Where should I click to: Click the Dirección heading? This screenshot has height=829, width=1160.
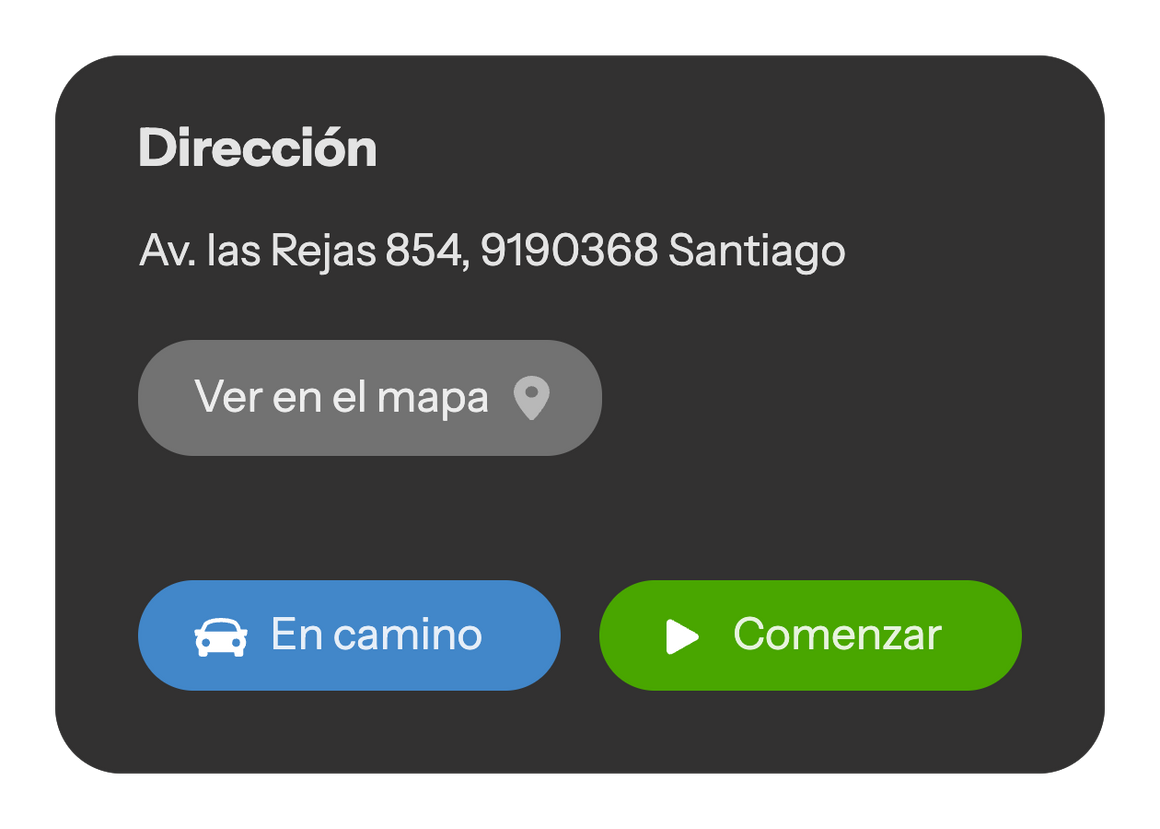point(257,148)
